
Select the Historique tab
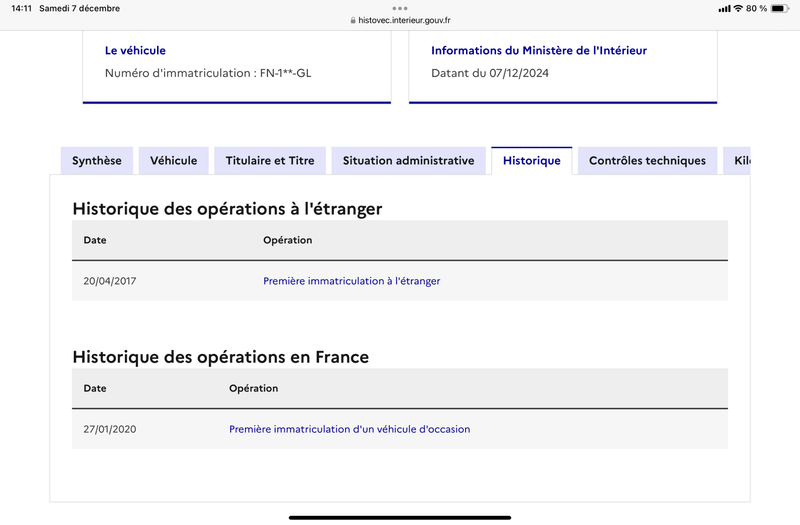532,161
